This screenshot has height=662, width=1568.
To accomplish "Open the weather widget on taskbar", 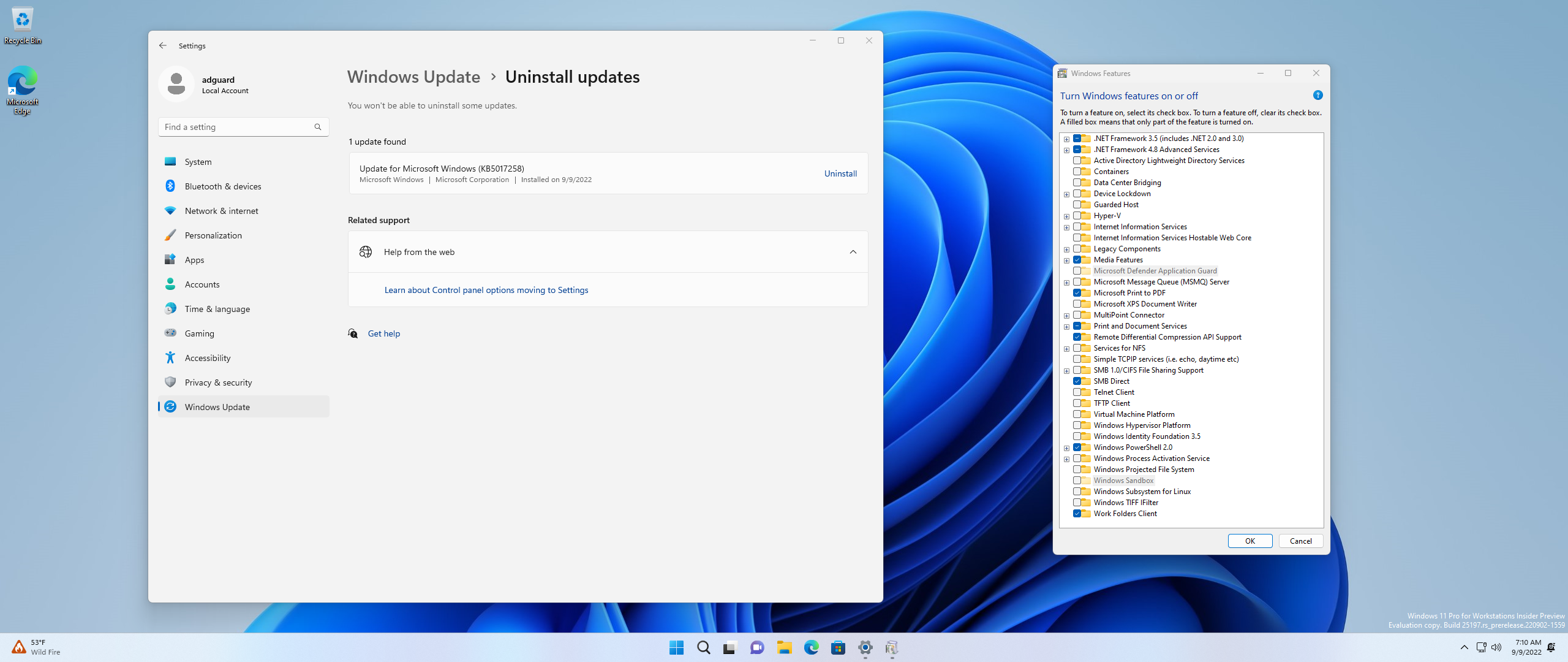I will point(36,647).
